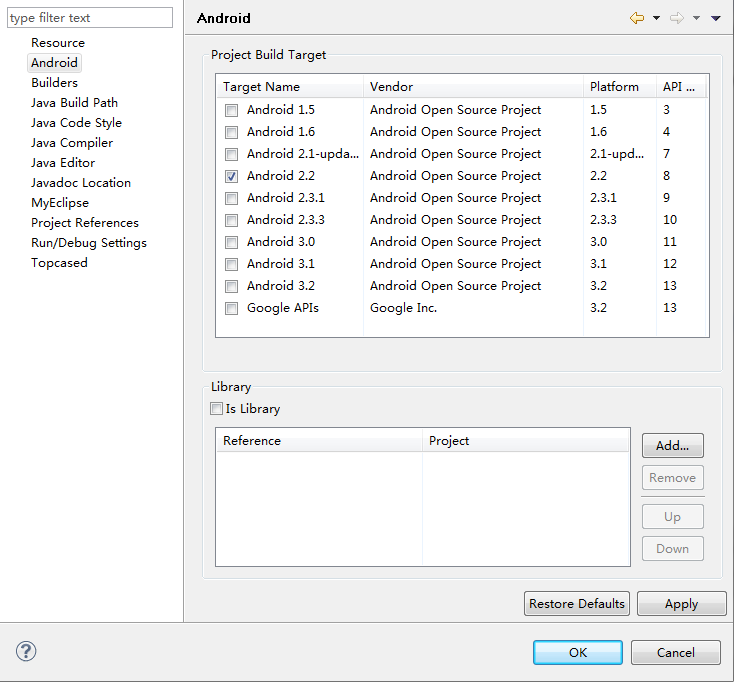Click API level 11 cell
The width and height of the screenshot is (734, 682).
coord(670,242)
